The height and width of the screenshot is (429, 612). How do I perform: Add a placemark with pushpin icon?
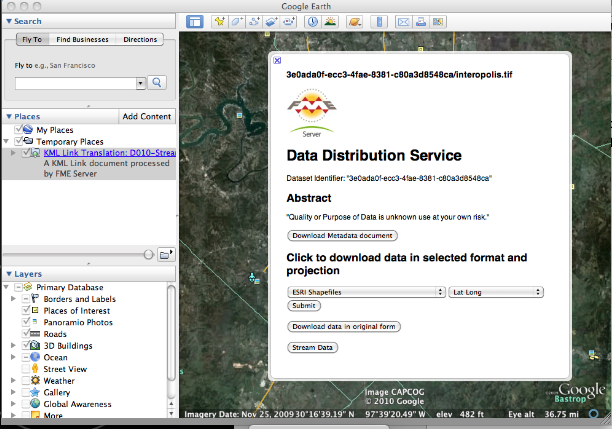220,21
